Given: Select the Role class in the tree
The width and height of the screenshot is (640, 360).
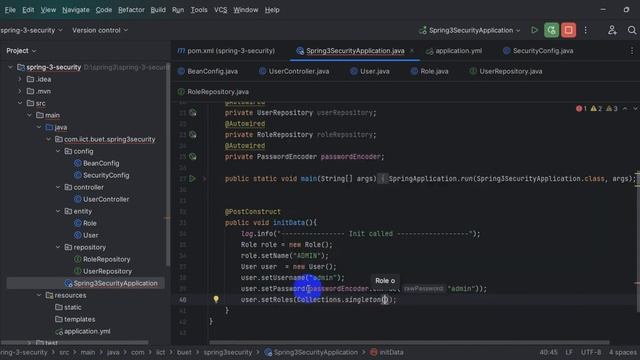Looking at the screenshot, I should (x=85, y=223).
